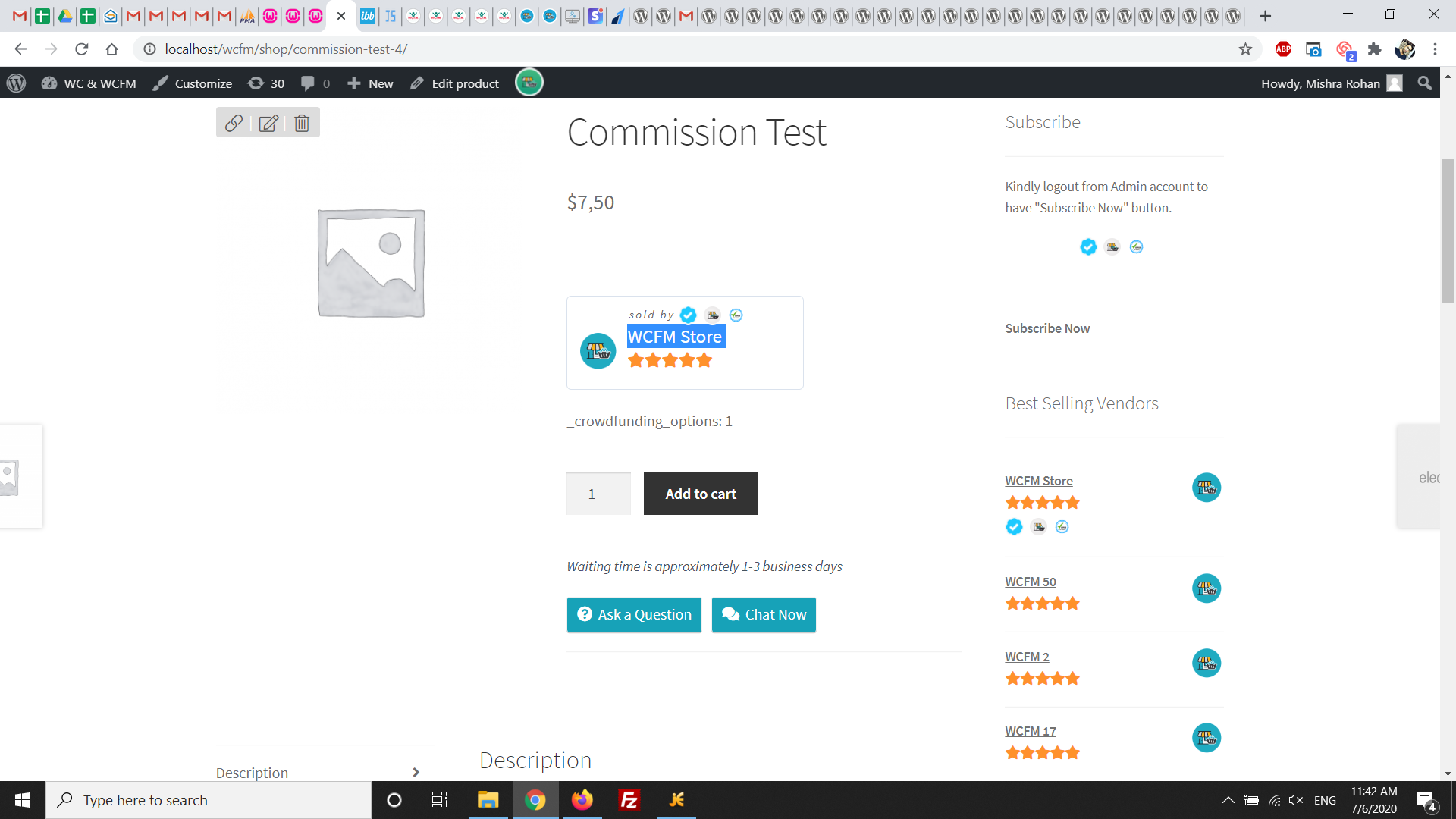Click the browser home button

112,49
